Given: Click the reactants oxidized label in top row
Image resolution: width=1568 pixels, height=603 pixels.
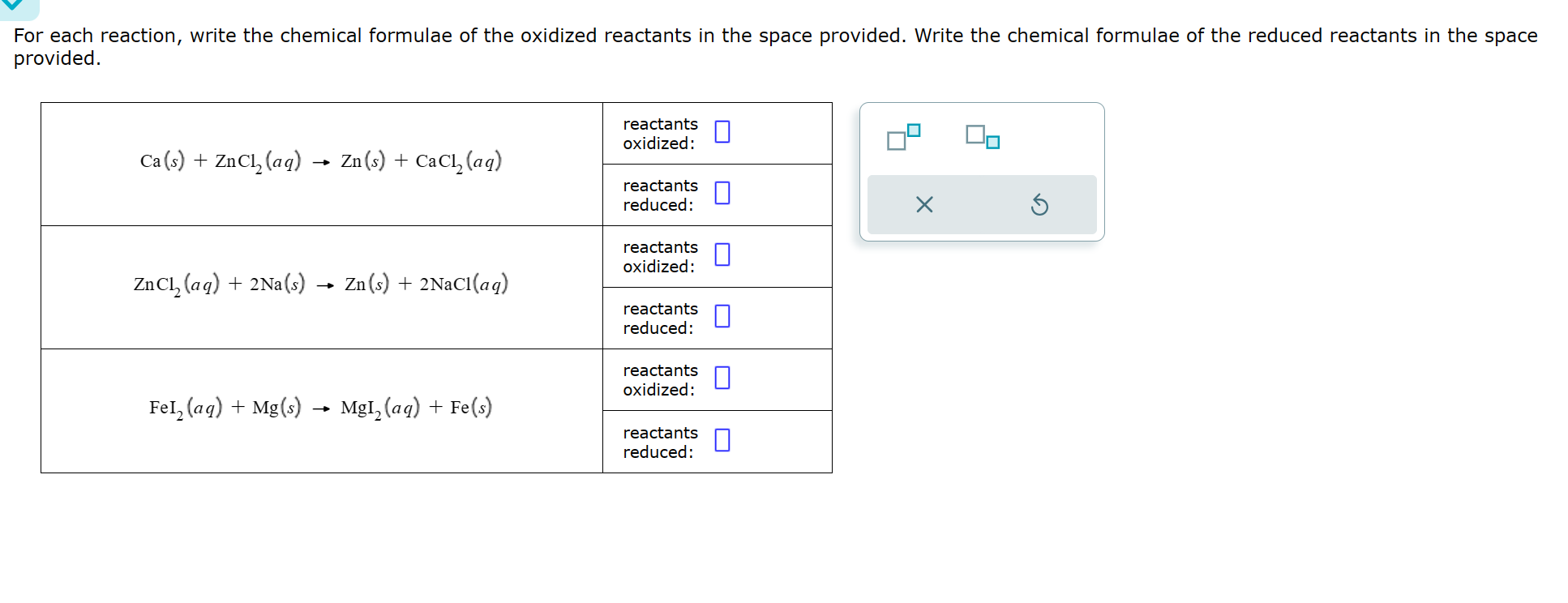Looking at the screenshot, I should pyautogui.click(x=659, y=133).
